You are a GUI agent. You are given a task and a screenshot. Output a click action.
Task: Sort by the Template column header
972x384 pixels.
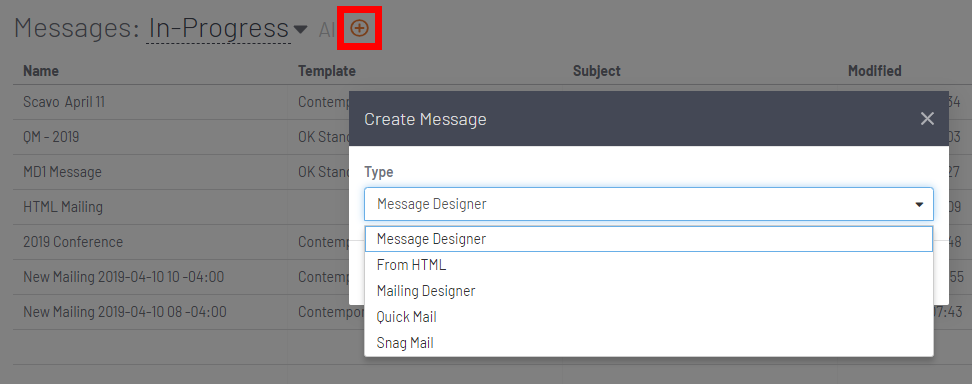point(327,71)
